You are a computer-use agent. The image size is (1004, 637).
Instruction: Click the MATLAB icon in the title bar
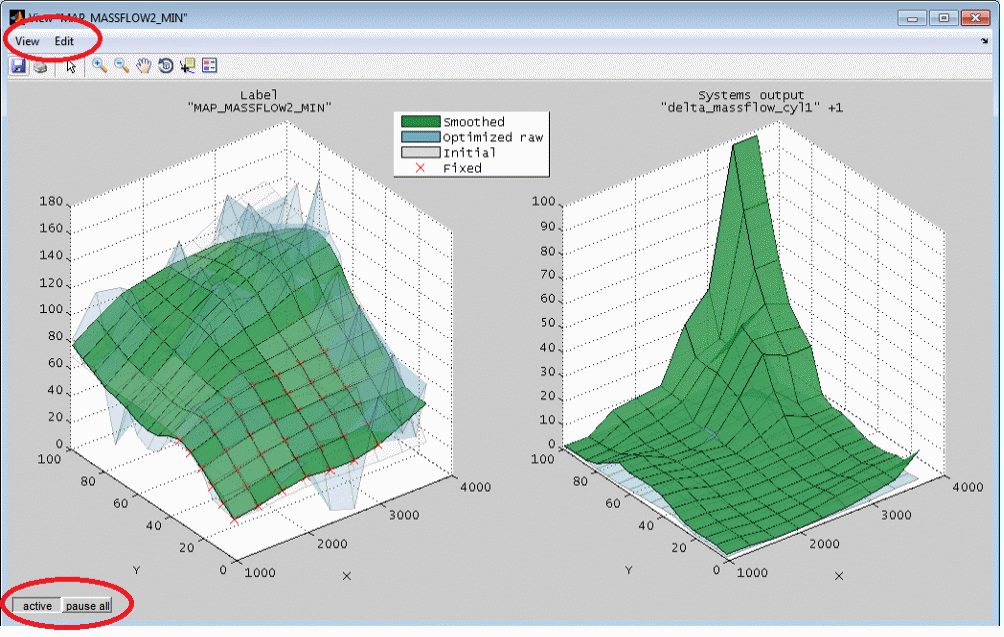(x=16, y=17)
